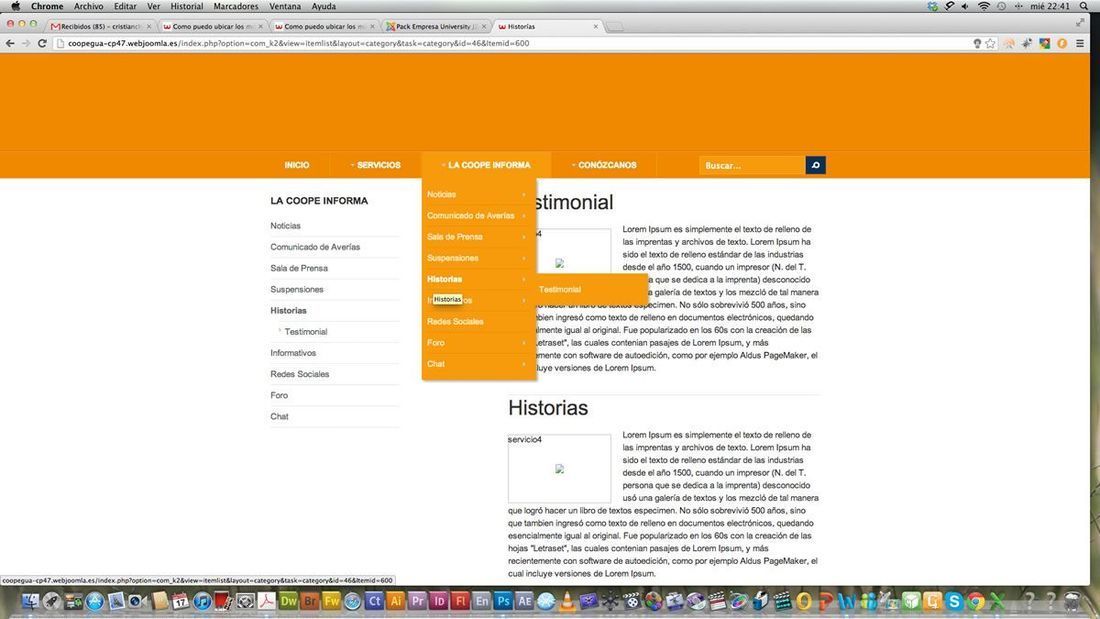Open the Trash in the dock
This screenshot has height=619, width=1100.
point(1072,601)
